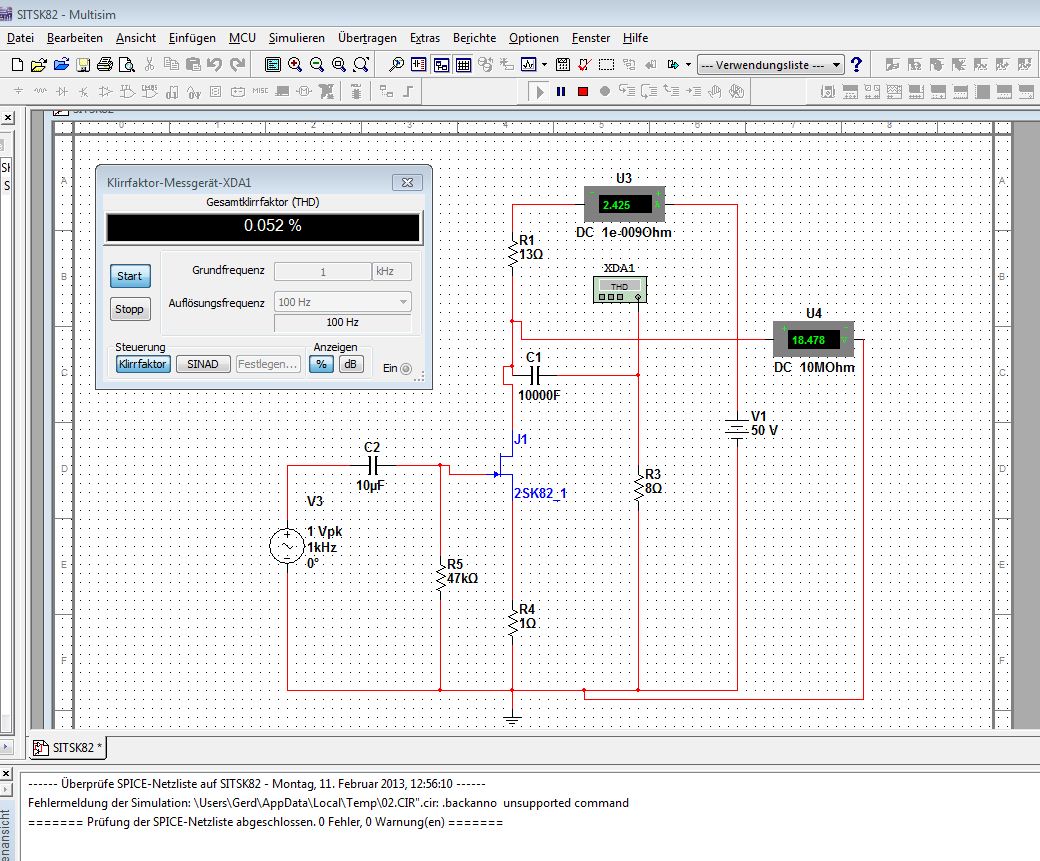Select resistor R3 8Ω
Image resolution: width=1040 pixels, height=861 pixels.
point(638,486)
